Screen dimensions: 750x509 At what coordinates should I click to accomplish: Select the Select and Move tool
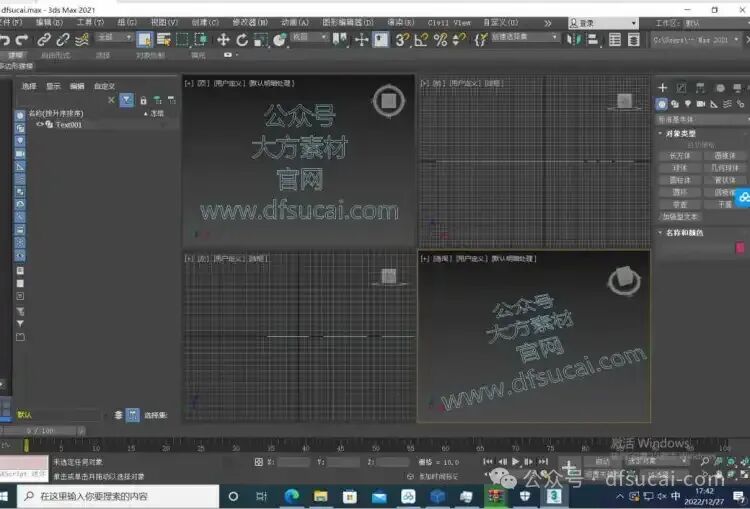tap(223, 40)
